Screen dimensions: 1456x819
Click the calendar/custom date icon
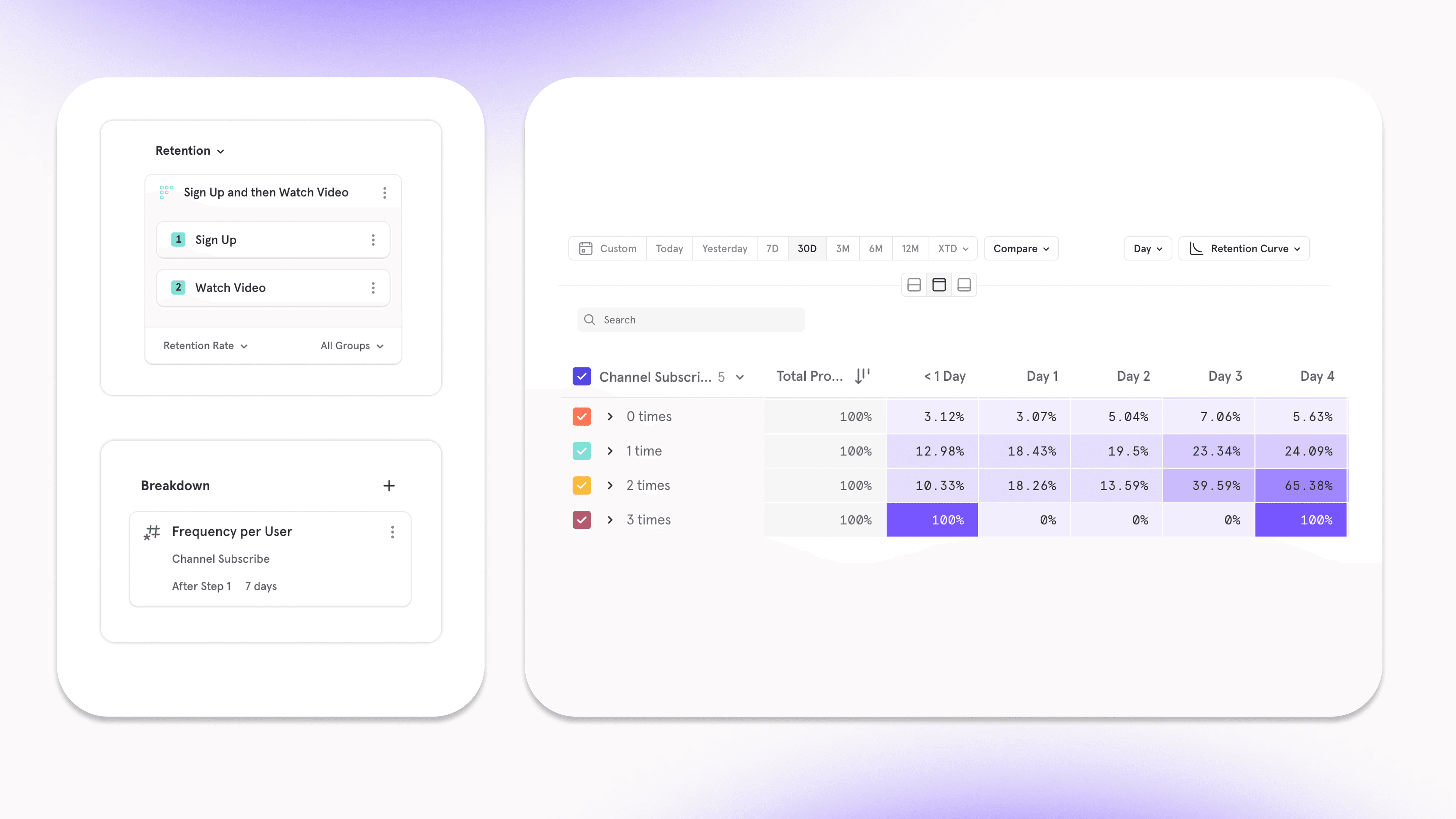coord(585,248)
